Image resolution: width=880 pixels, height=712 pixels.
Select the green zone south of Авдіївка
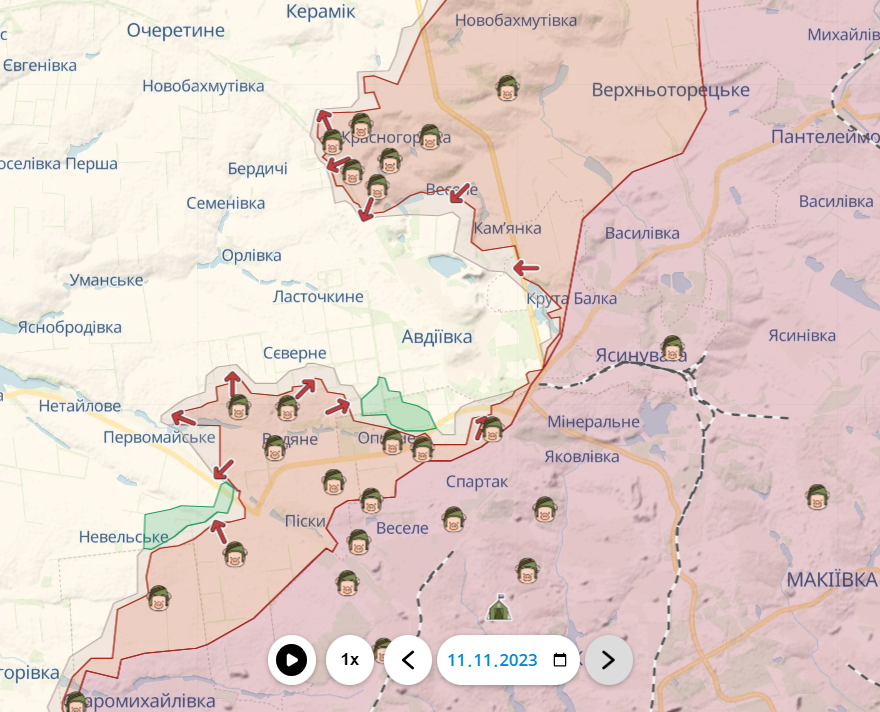pyautogui.click(x=393, y=405)
